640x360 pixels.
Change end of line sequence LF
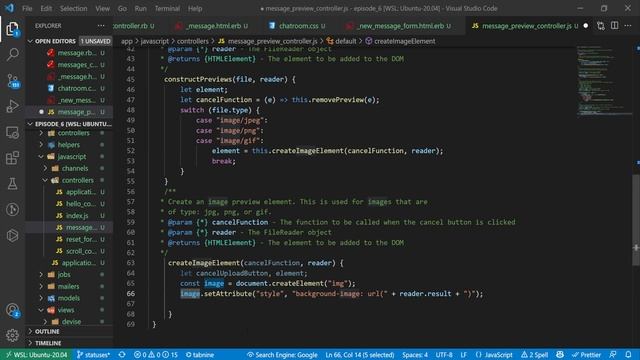point(464,355)
